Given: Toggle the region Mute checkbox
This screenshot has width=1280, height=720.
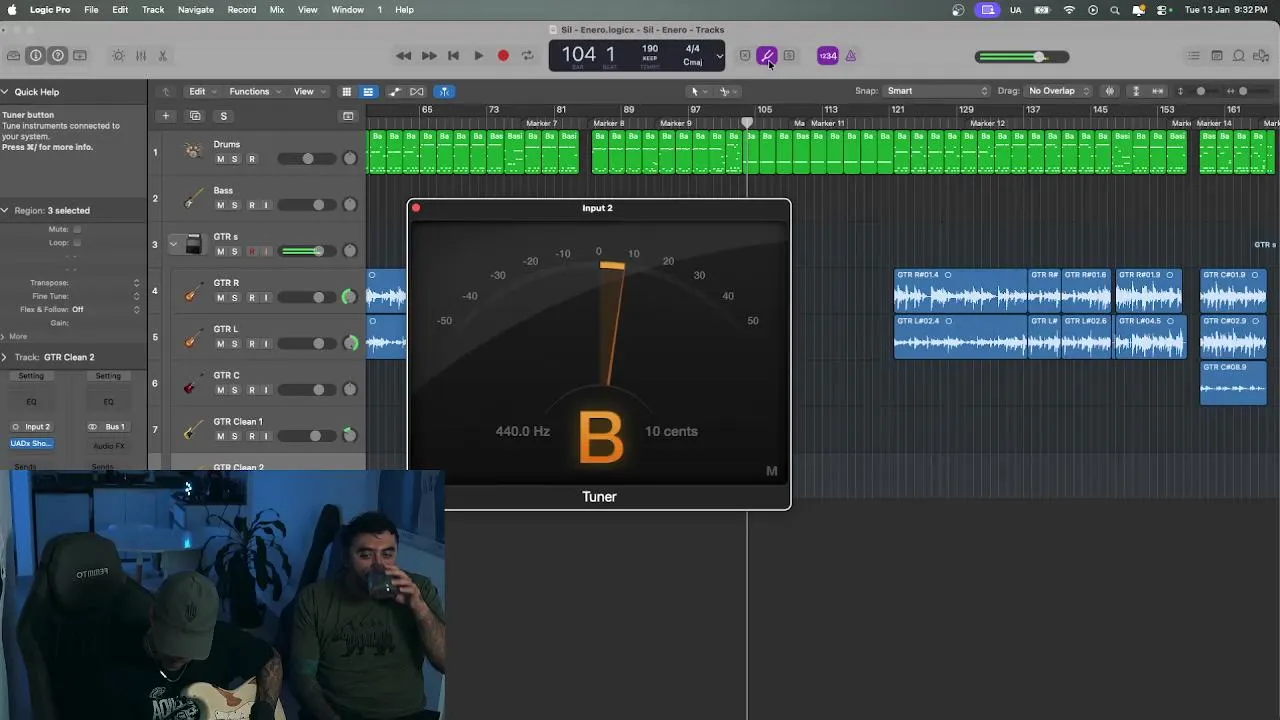Looking at the screenshot, I should coord(77,229).
